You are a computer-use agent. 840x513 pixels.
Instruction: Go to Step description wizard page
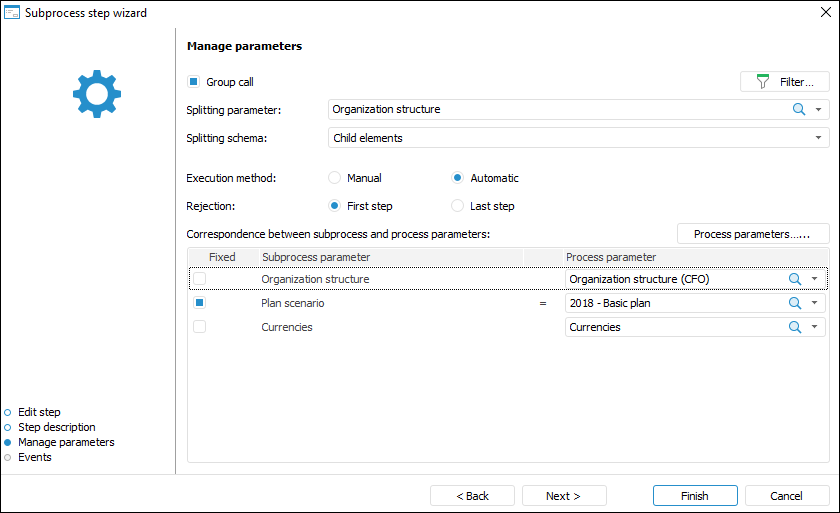tap(56, 427)
